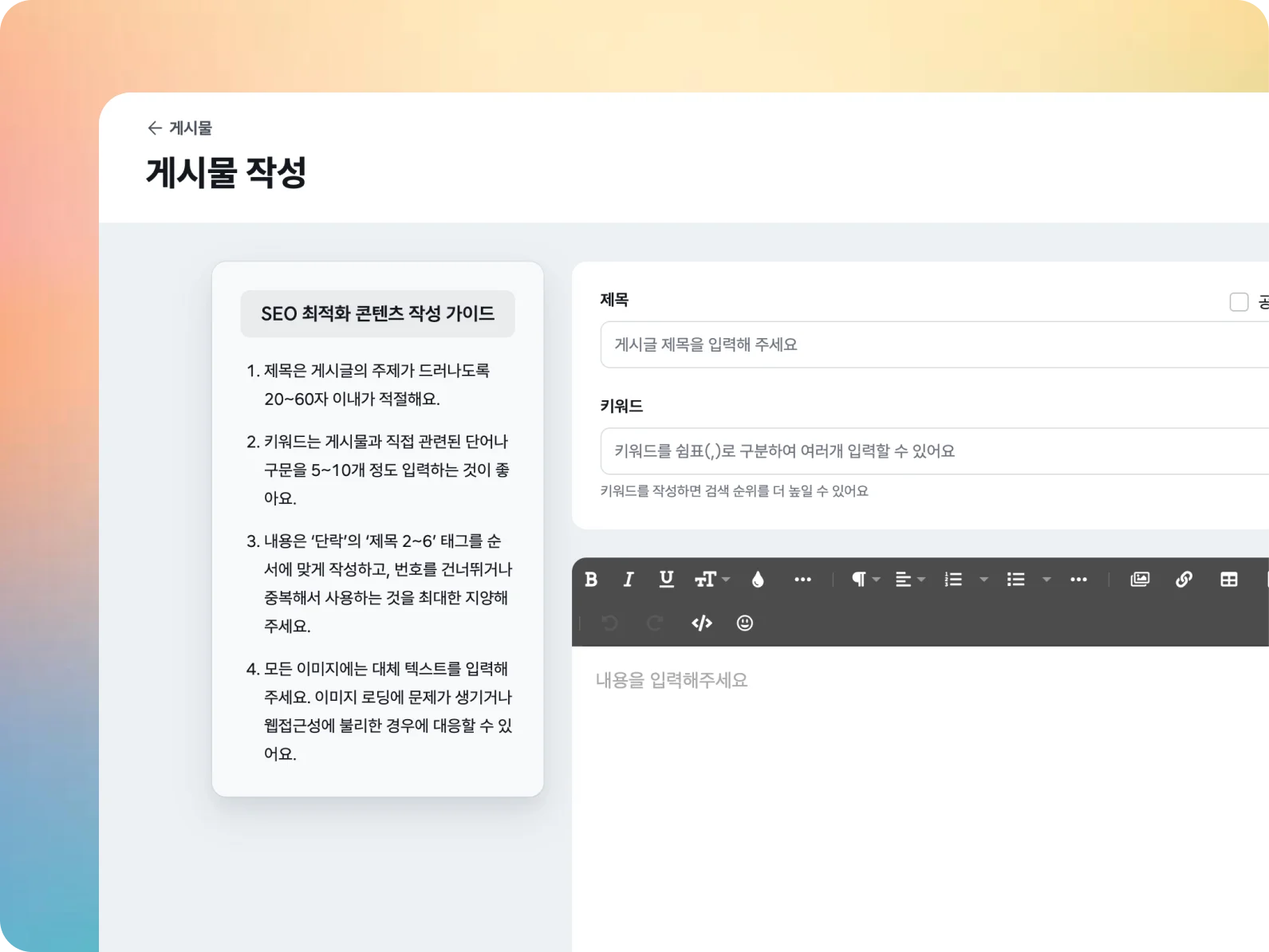Toggle underline formatting in editor toolbar
1269x952 pixels.
coord(667,580)
